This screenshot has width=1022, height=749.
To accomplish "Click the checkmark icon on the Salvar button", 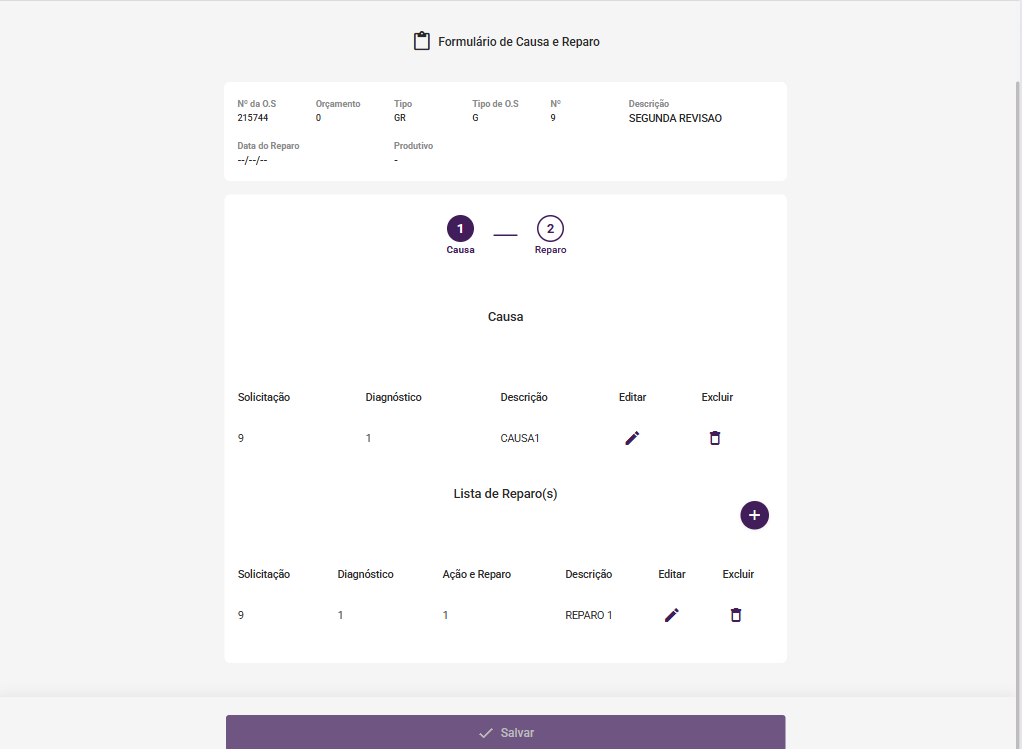I will [486, 733].
